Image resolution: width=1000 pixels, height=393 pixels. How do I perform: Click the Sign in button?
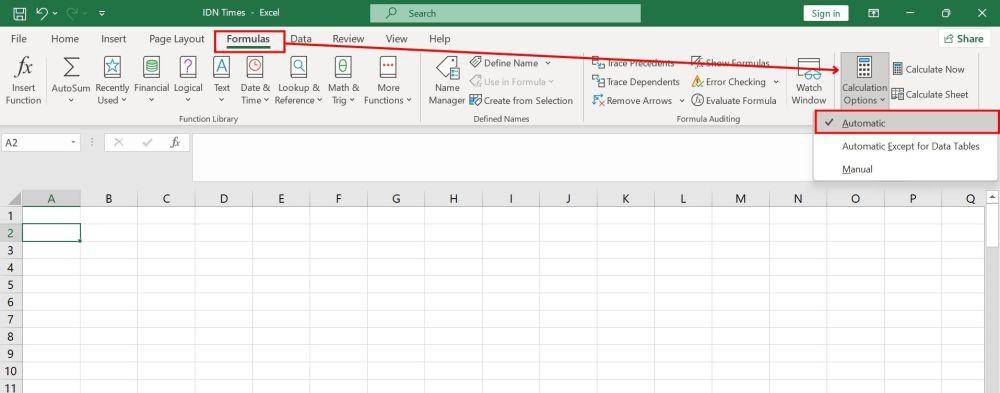coord(826,13)
